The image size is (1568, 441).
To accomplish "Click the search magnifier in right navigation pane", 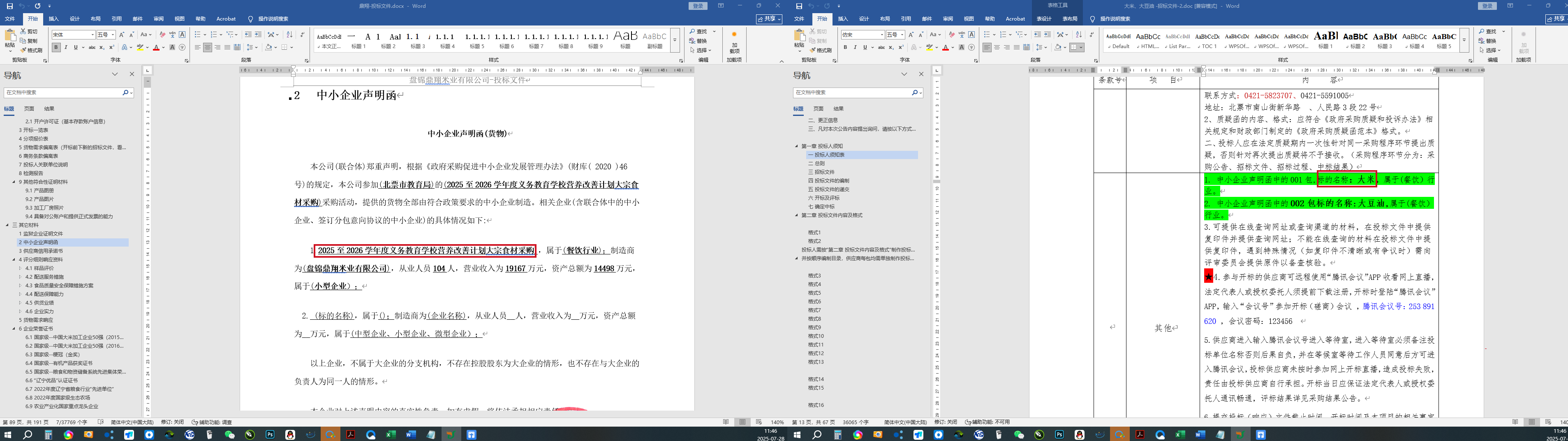I will point(914,92).
